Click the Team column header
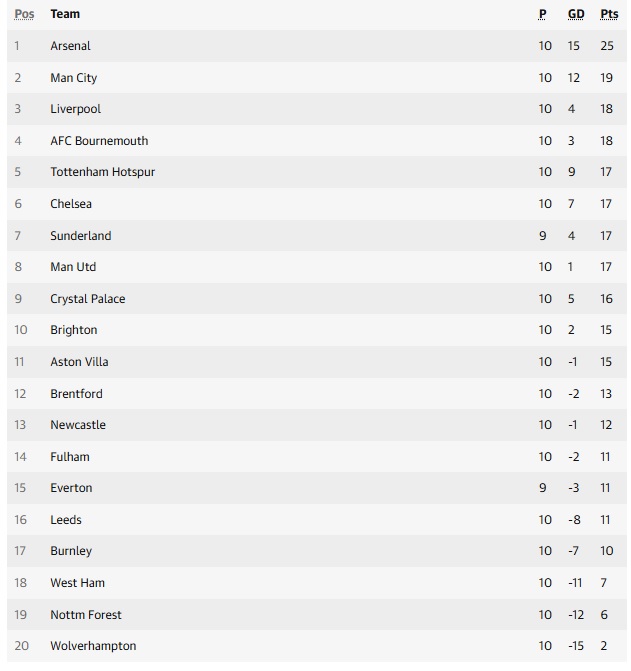This screenshot has width=631, height=671. pyautogui.click(x=65, y=14)
